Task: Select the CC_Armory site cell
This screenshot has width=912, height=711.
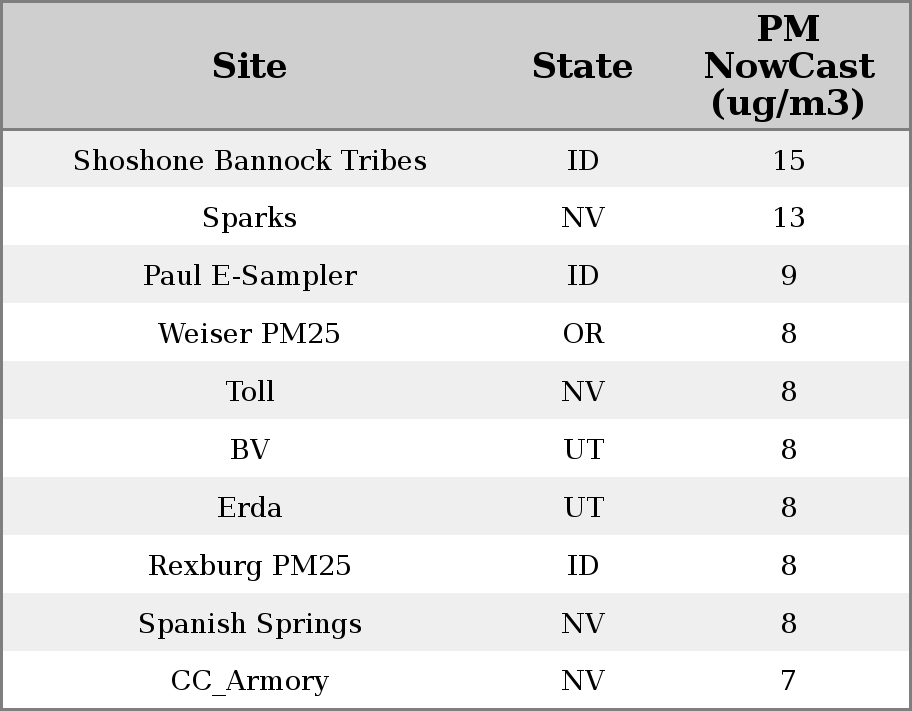Action: [x=249, y=681]
